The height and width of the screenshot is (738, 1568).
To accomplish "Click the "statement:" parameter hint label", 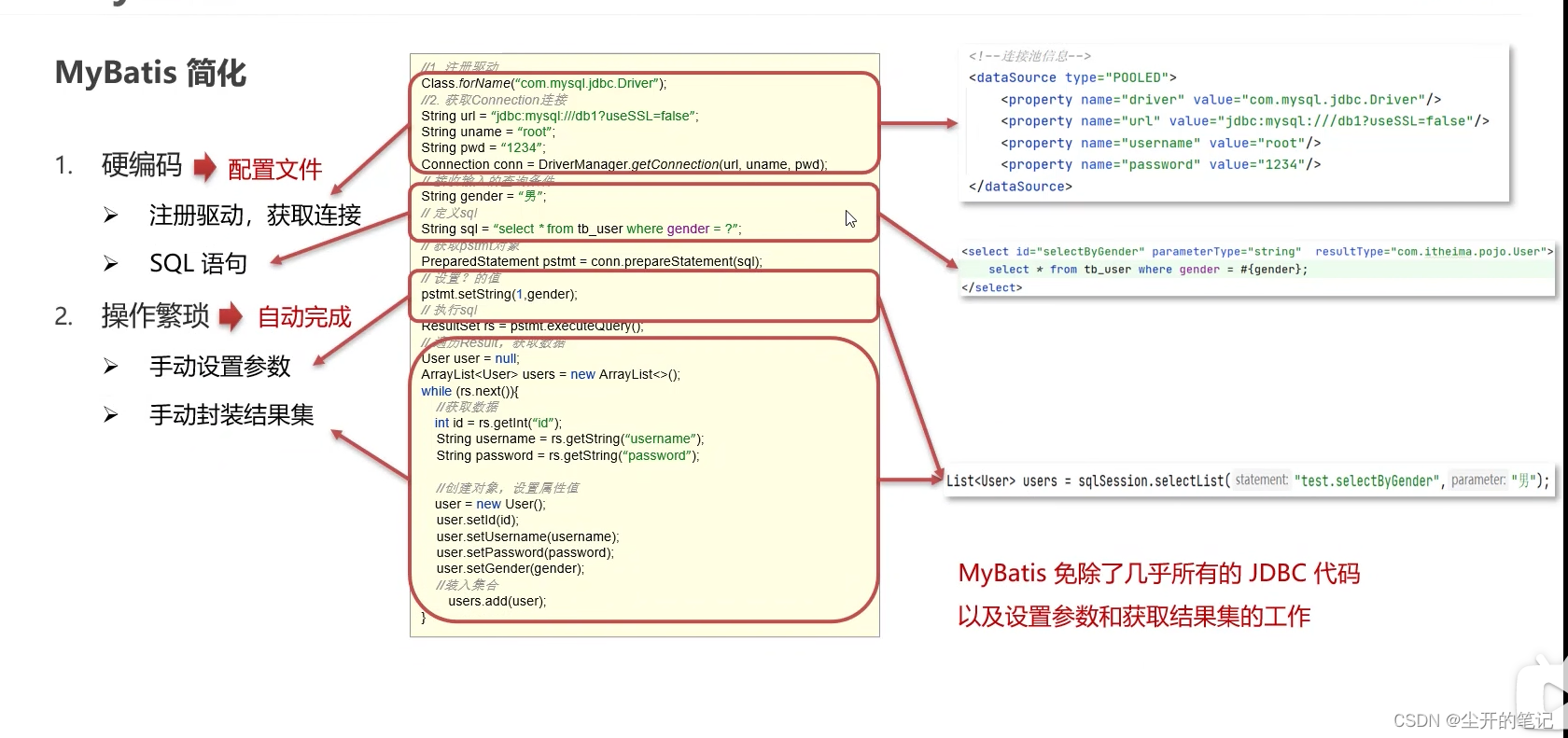I will click(1261, 480).
